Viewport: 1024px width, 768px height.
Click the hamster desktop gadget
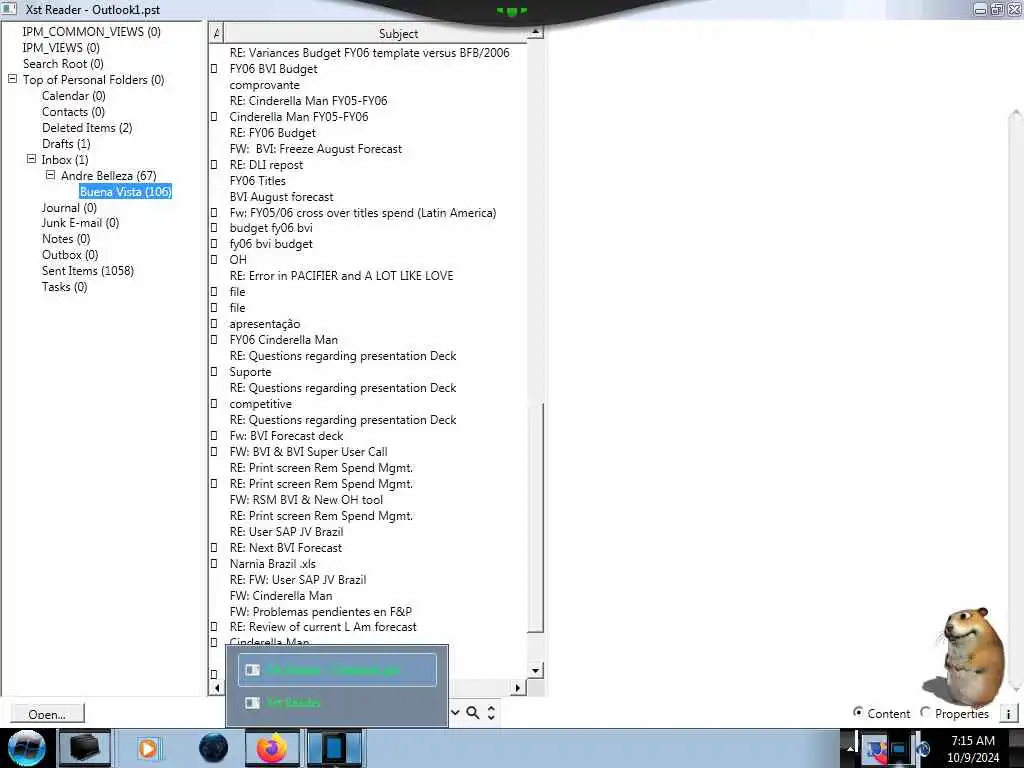point(967,658)
